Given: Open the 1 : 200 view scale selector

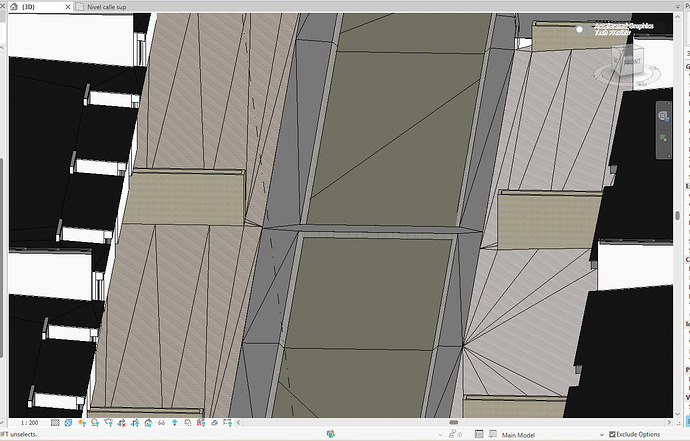Looking at the screenshot, I should click(29, 423).
